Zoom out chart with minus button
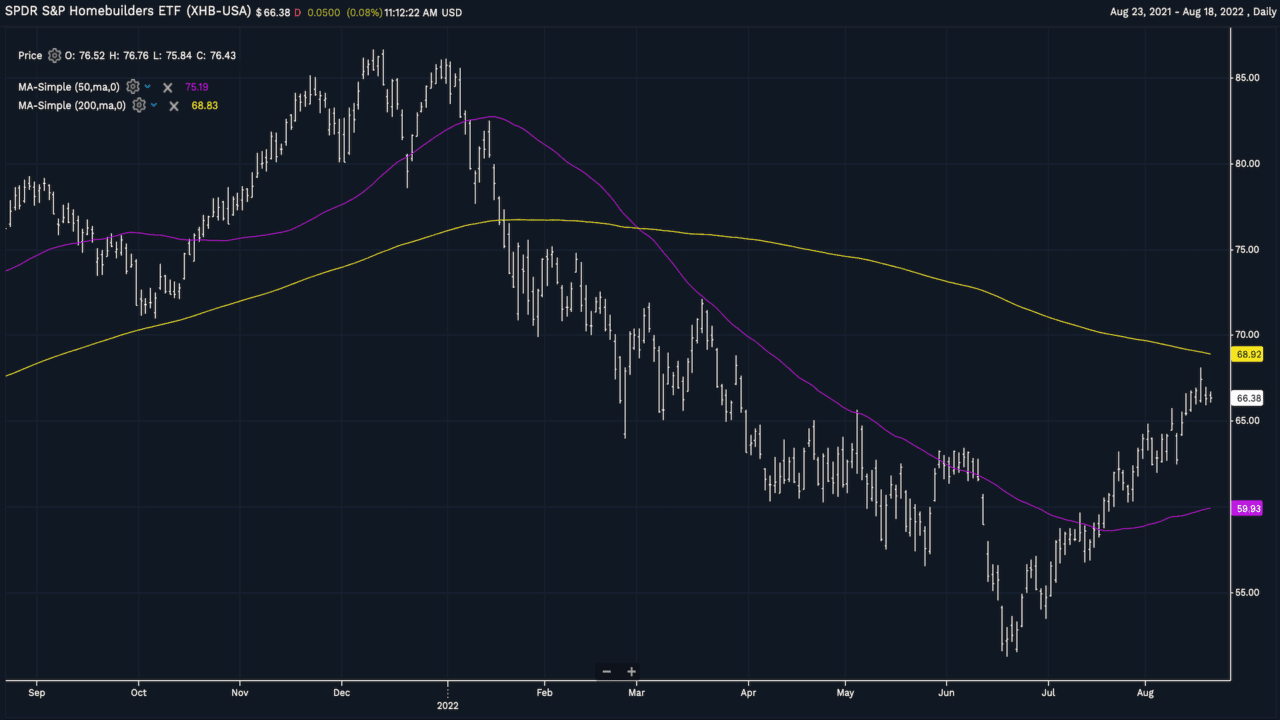Viewport: 1280px width, 720px height. point(606,672)
